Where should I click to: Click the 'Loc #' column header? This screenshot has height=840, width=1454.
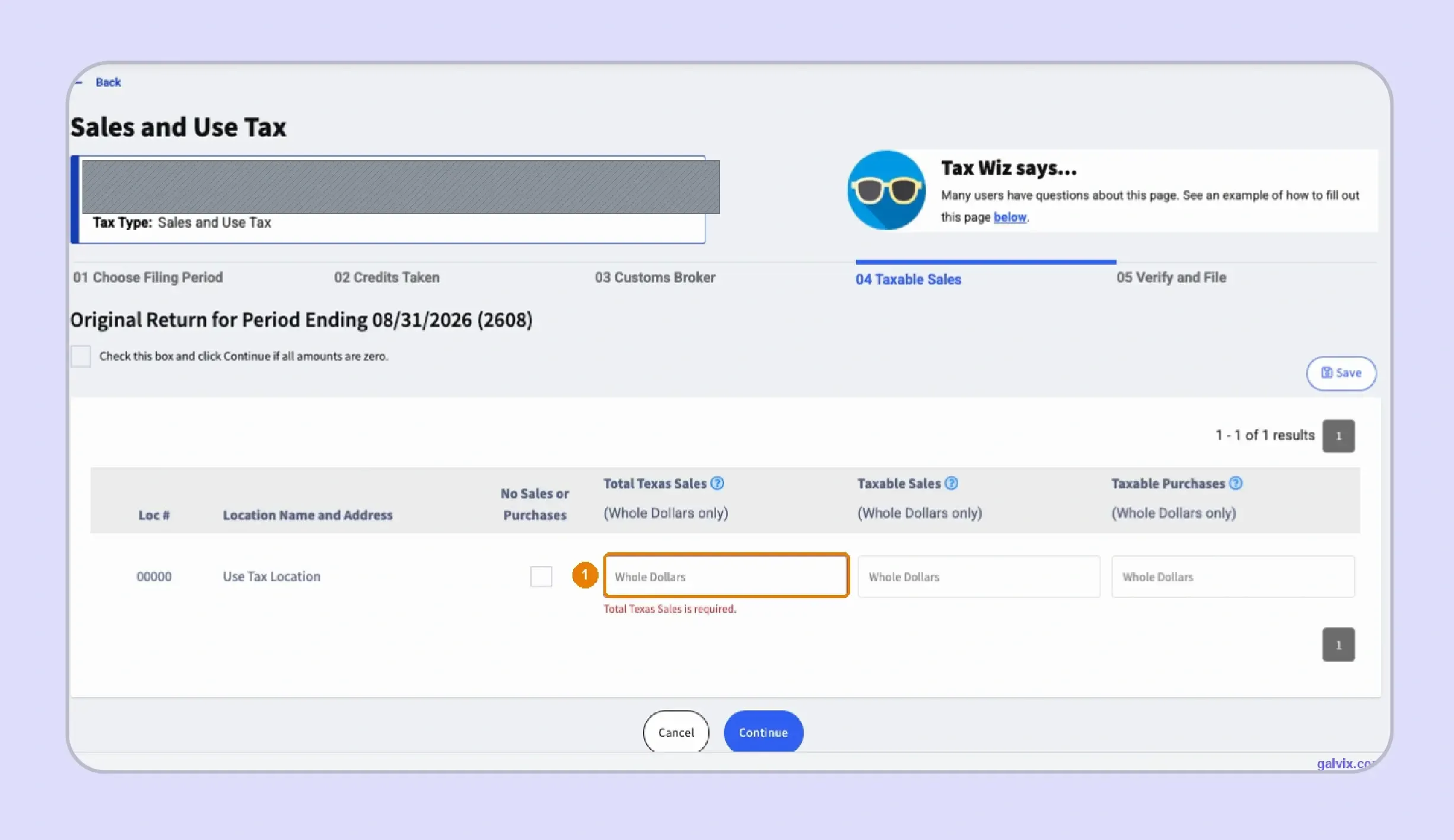[x=154, y=516]
